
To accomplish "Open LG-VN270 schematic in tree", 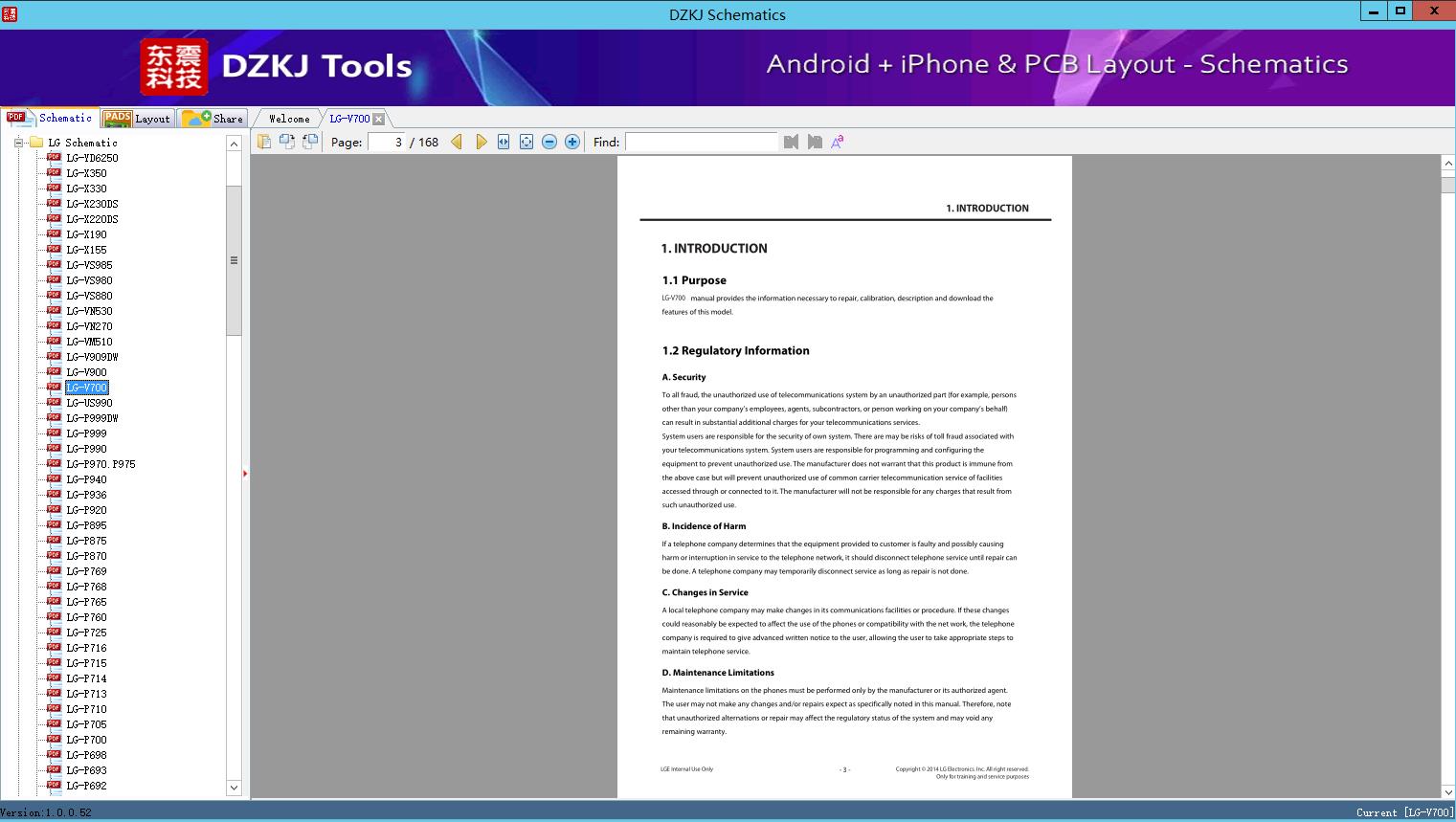I will 89,326.
